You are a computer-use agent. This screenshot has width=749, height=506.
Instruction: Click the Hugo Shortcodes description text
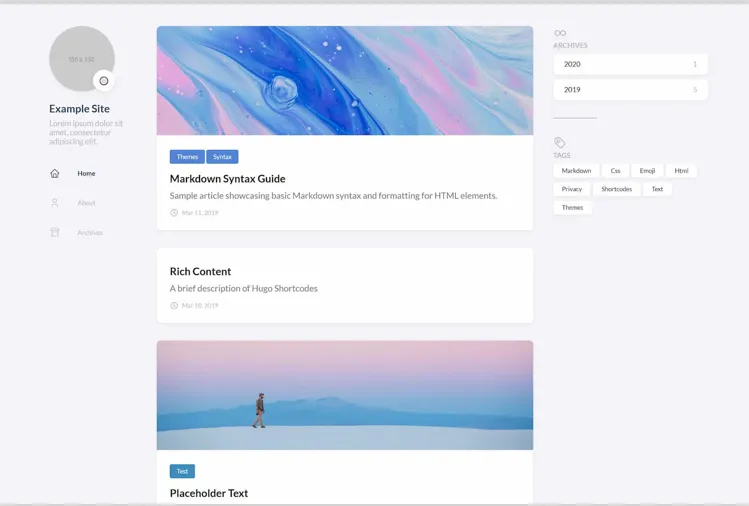tap(244, 289)
